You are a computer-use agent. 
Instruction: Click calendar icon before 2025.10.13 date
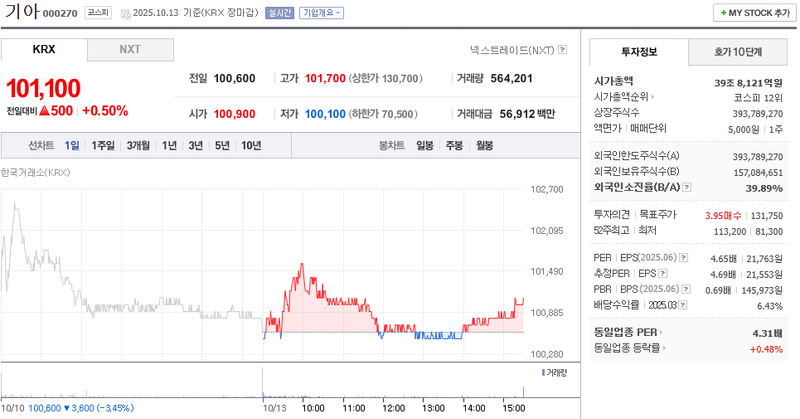[x=124, y=14]
